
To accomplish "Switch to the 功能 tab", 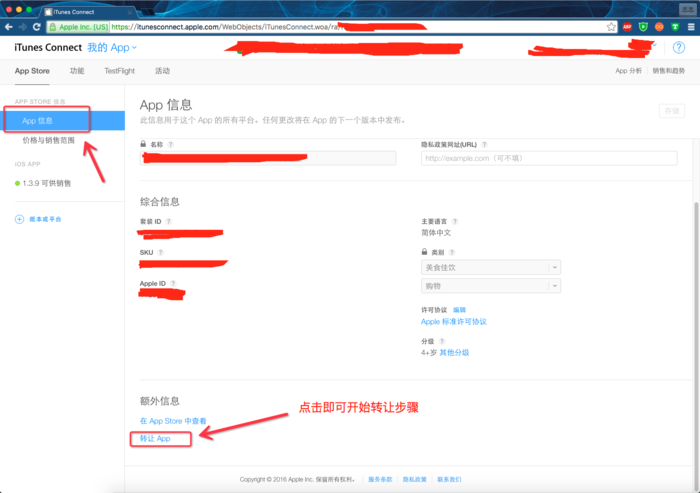I will [x=77, y=71].
